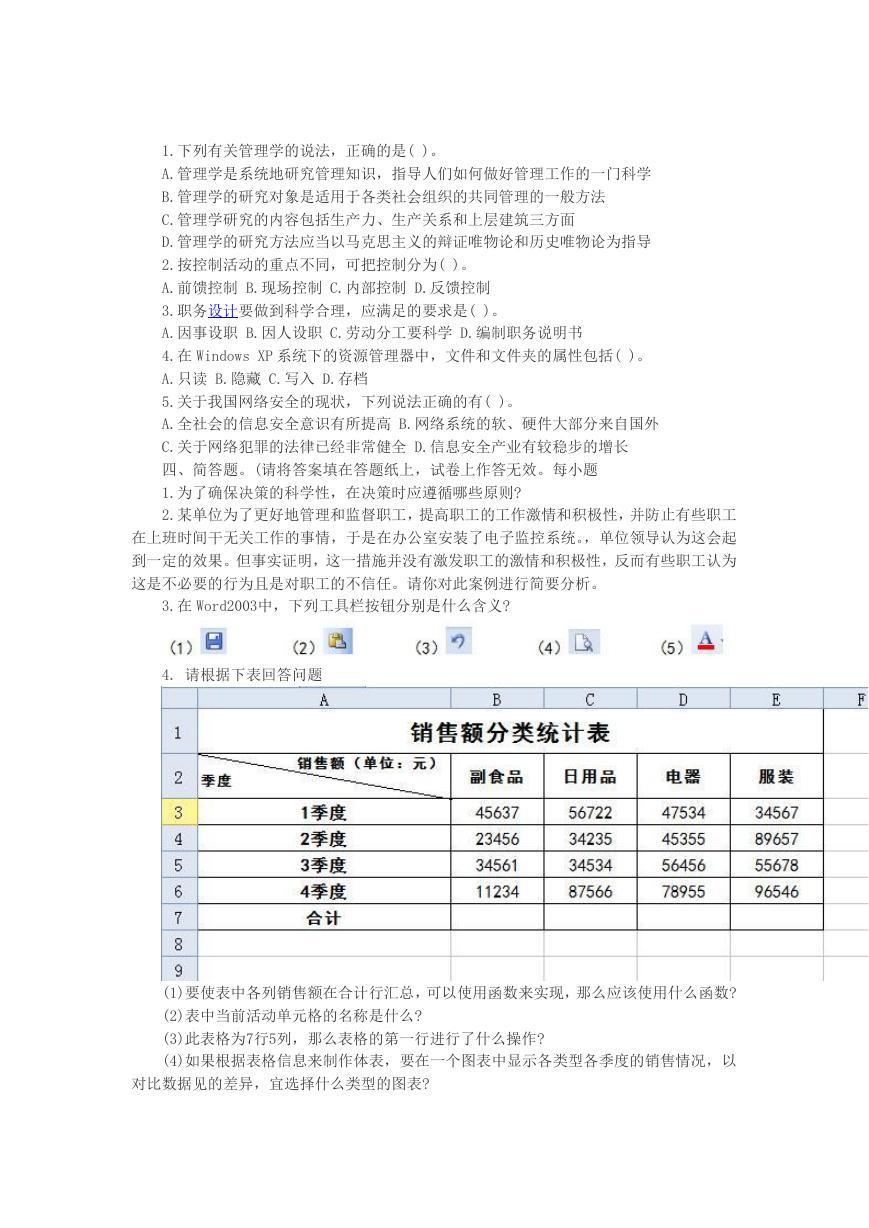Select column A header
Viewport: 869px width, 1228px height.
[x=324, y=699]
